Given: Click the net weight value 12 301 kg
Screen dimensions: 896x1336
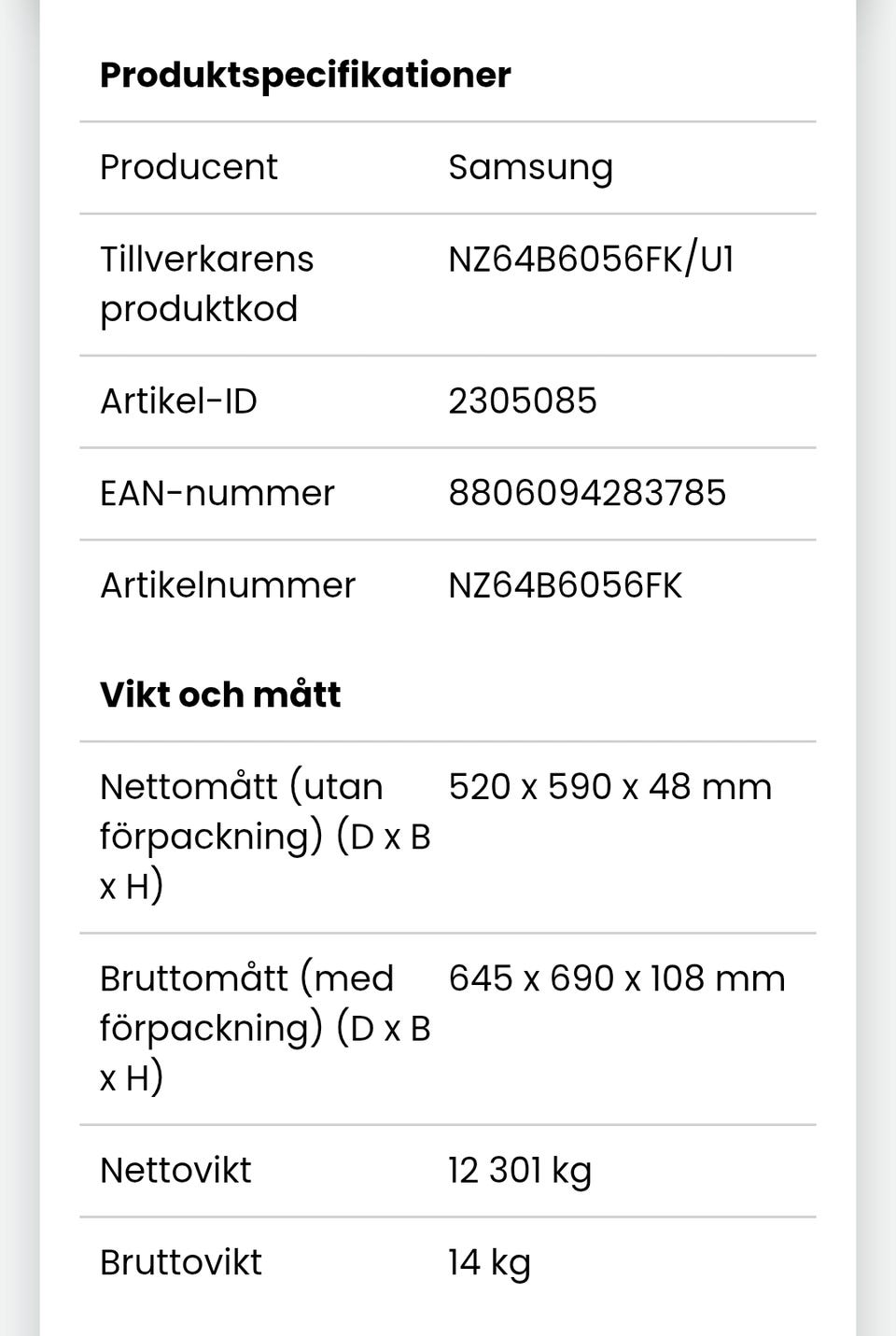Looking at the screenshot, I should tap(520, 1170).
